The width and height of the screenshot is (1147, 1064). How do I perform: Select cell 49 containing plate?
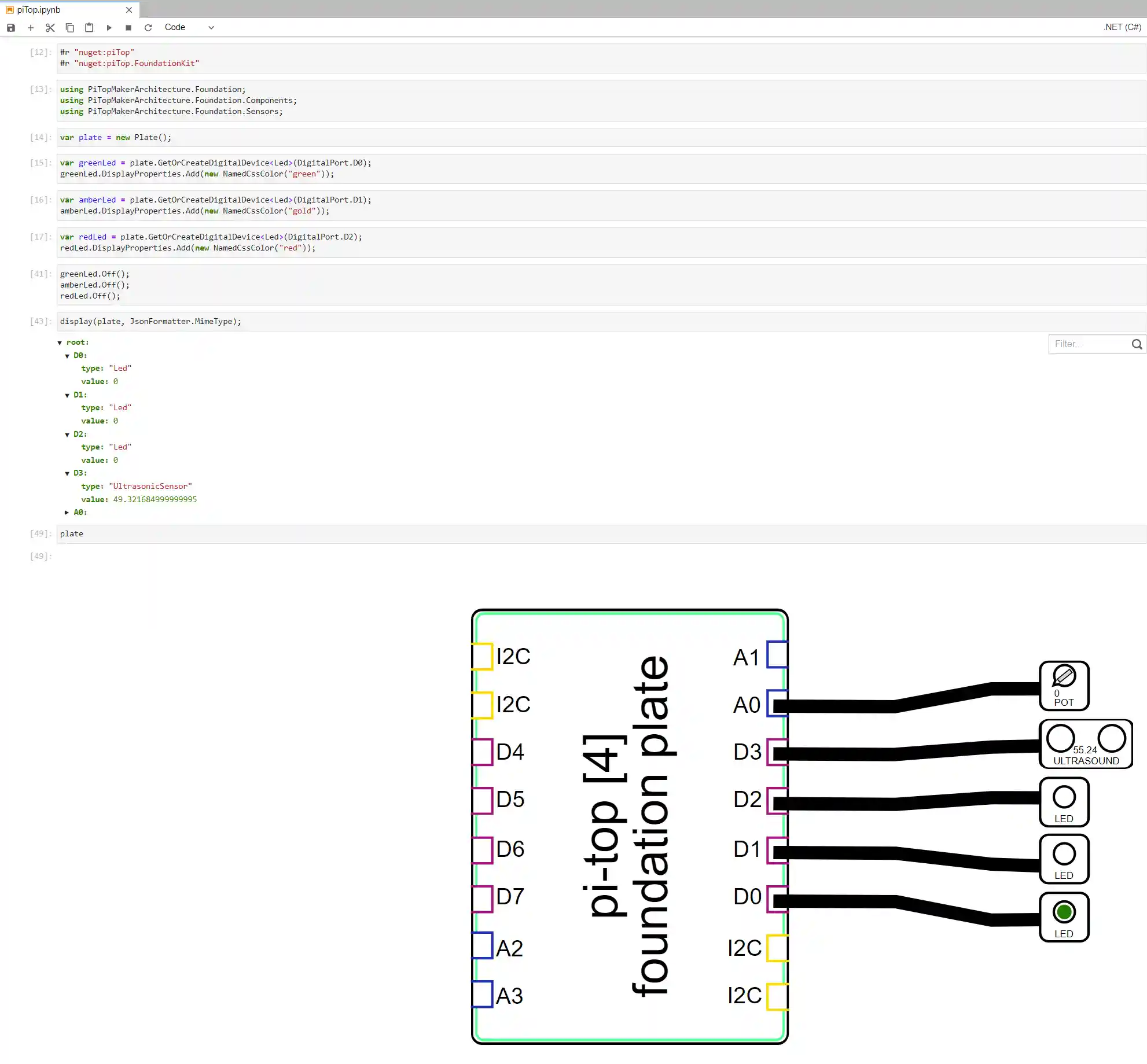[601, 534]
